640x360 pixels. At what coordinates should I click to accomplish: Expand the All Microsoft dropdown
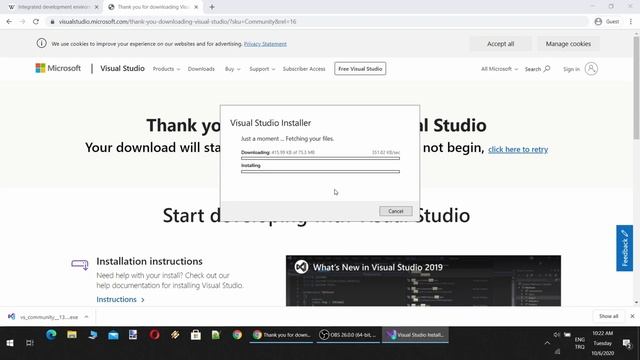pos(499,69)
